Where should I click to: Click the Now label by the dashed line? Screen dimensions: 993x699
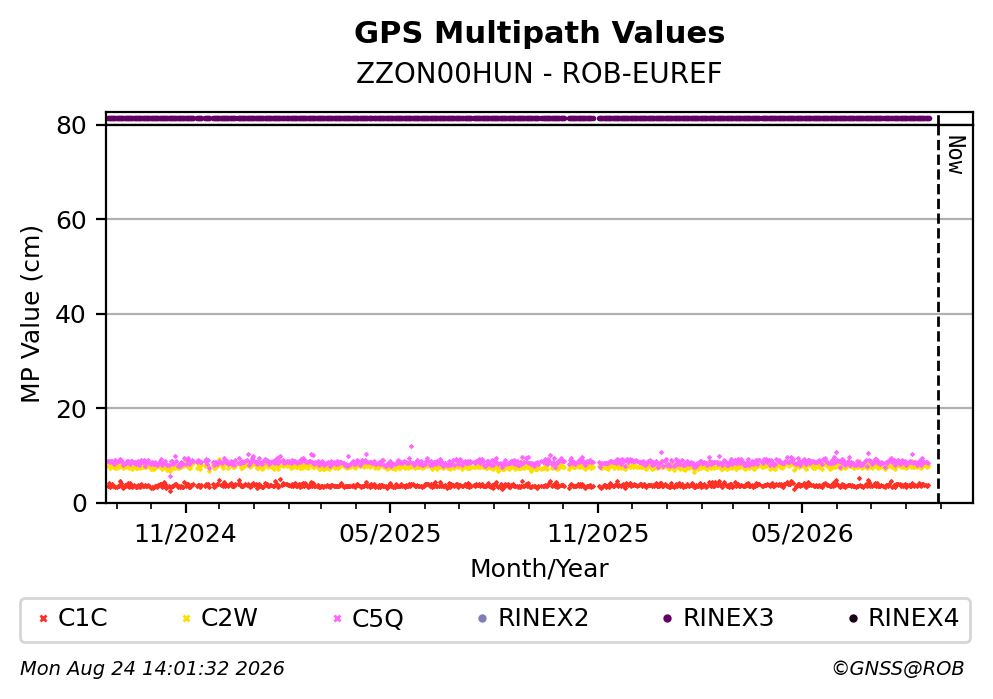pos(956,155)
